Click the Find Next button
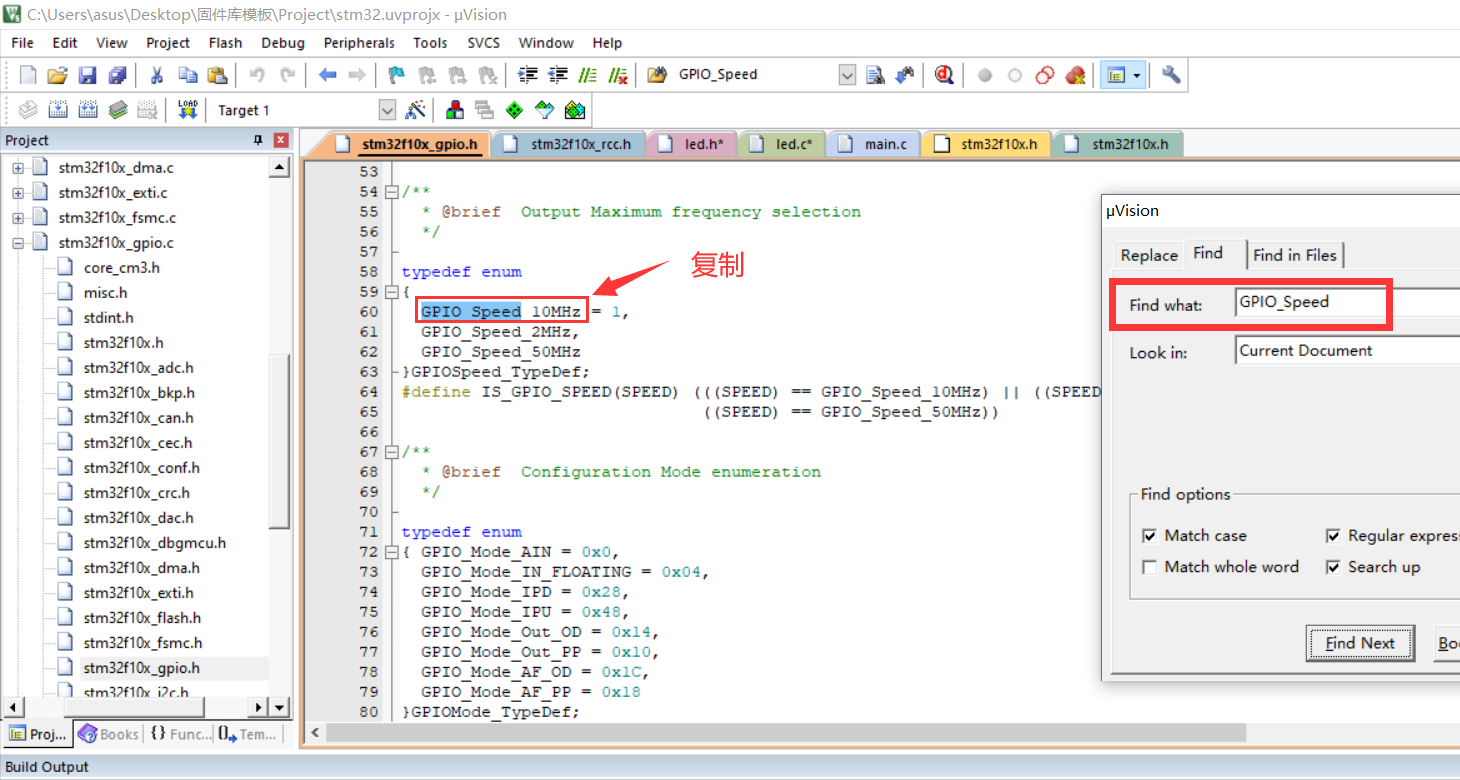The image size is (1460, 780). (1360, 643)
